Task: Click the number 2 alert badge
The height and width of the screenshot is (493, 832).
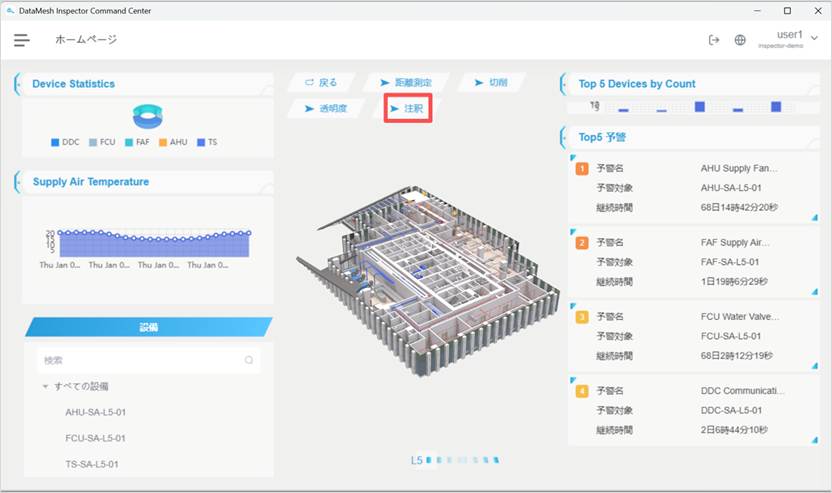Action: click(582, 243)
